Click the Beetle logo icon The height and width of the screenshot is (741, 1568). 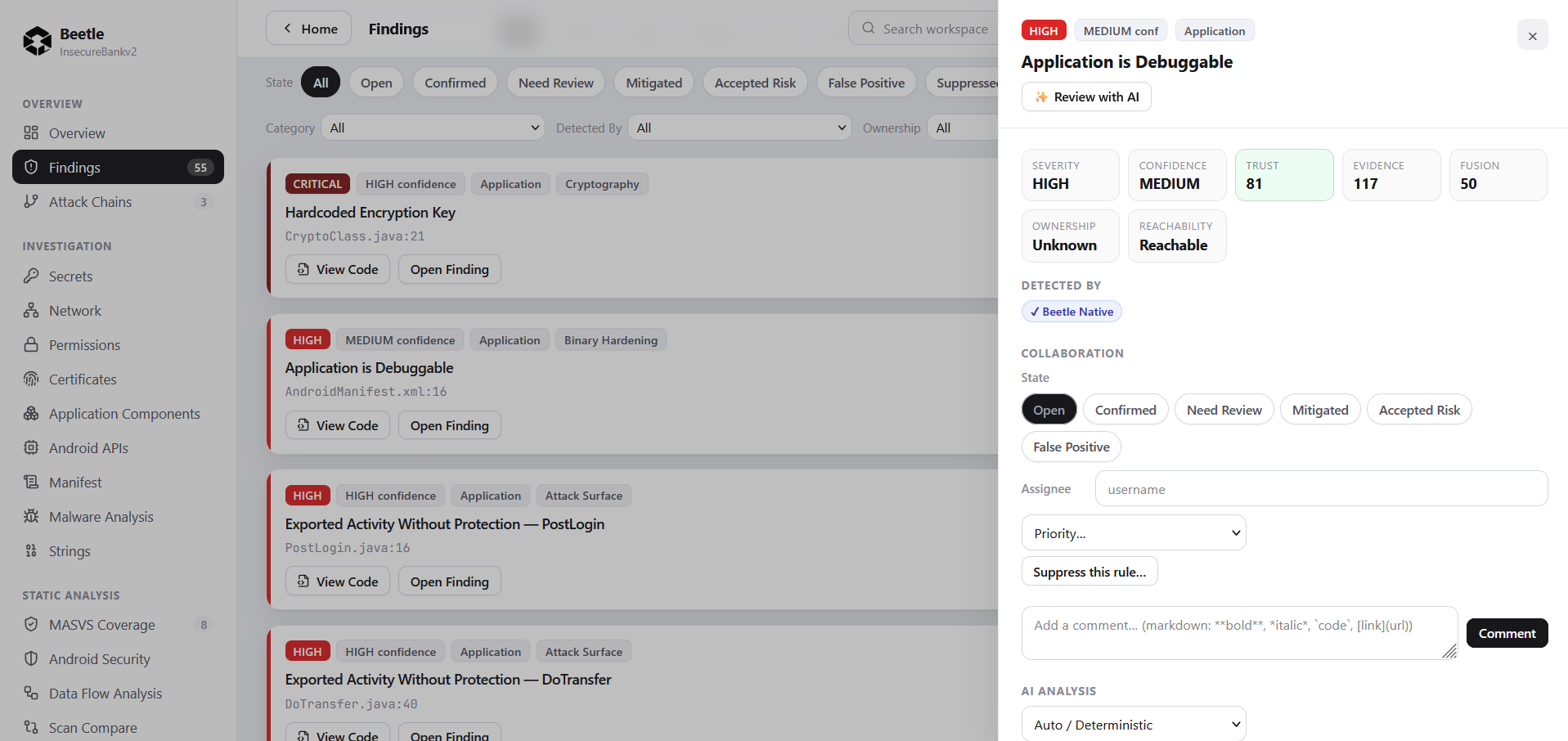pos(38,41)
